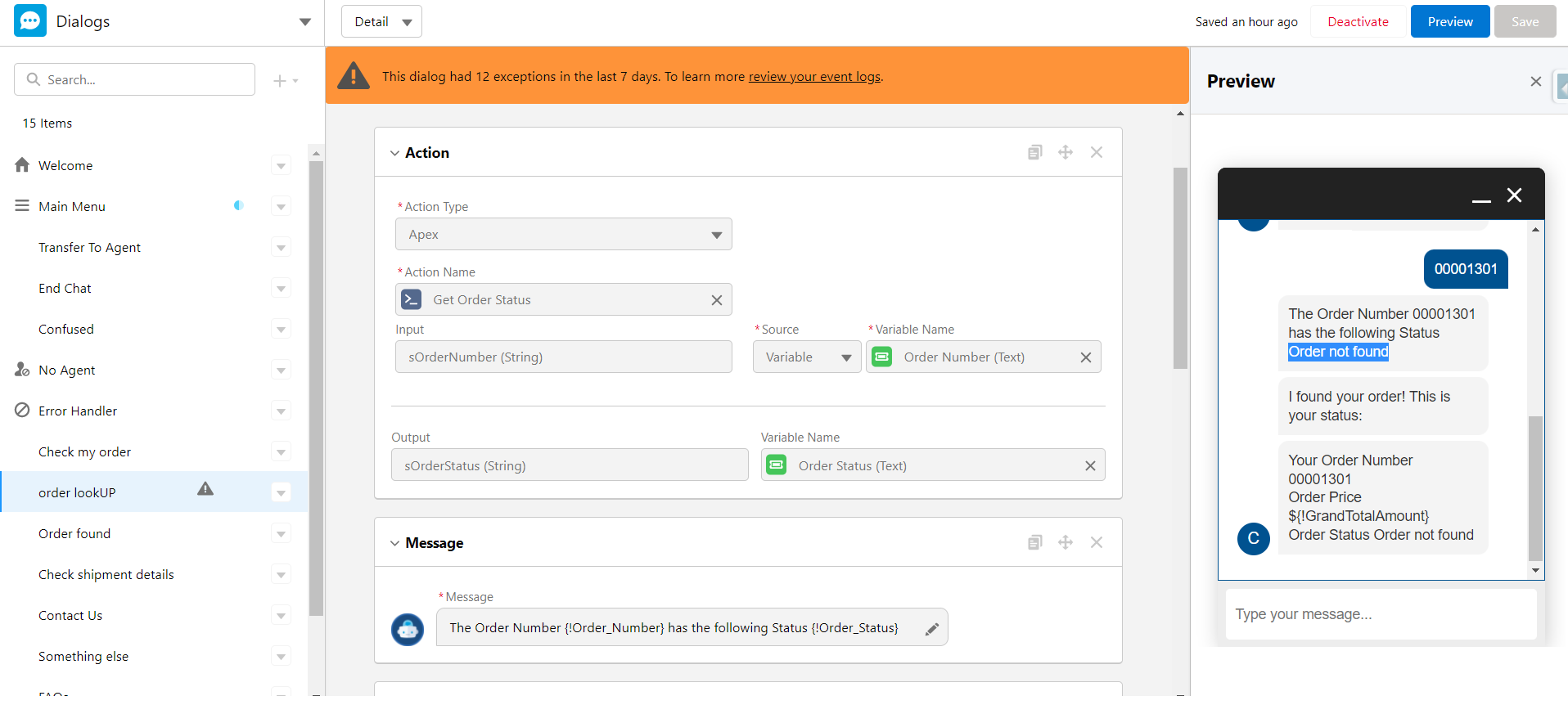Open the review your event logs link

814,77
